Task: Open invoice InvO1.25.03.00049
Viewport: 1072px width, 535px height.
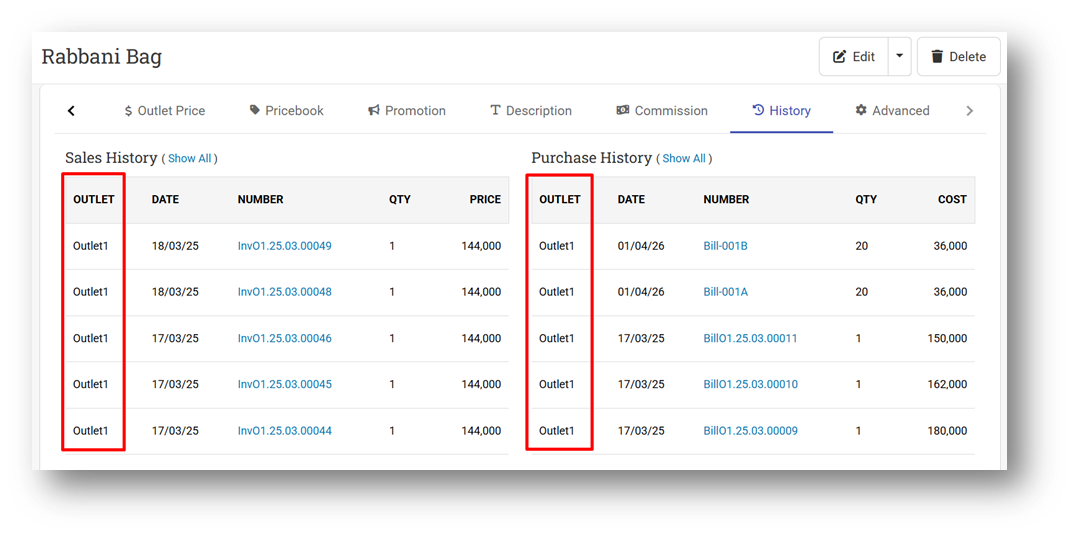Action: click(x=284, y=246)
